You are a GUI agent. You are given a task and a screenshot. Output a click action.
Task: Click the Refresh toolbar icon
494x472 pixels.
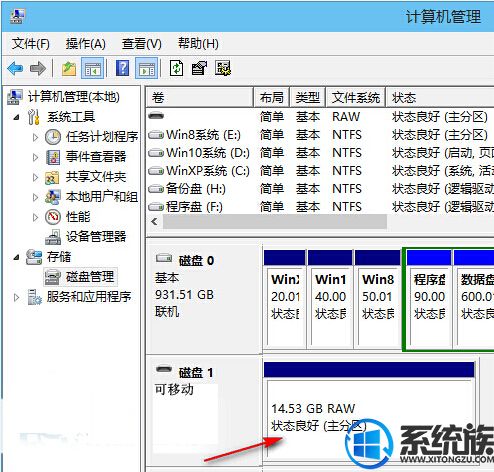coord(176,68)
